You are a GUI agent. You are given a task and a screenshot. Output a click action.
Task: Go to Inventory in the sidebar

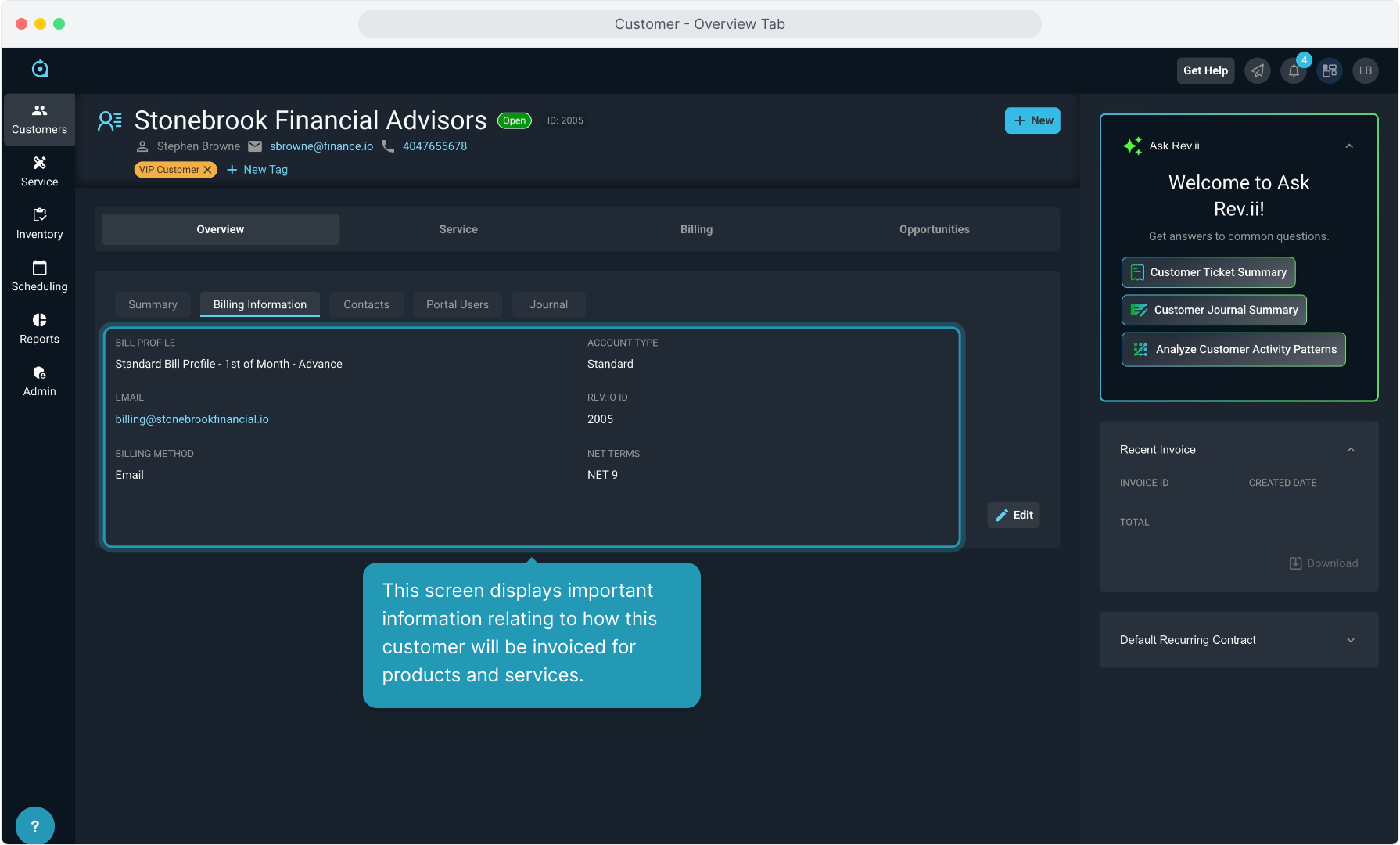tap(39, 224)
